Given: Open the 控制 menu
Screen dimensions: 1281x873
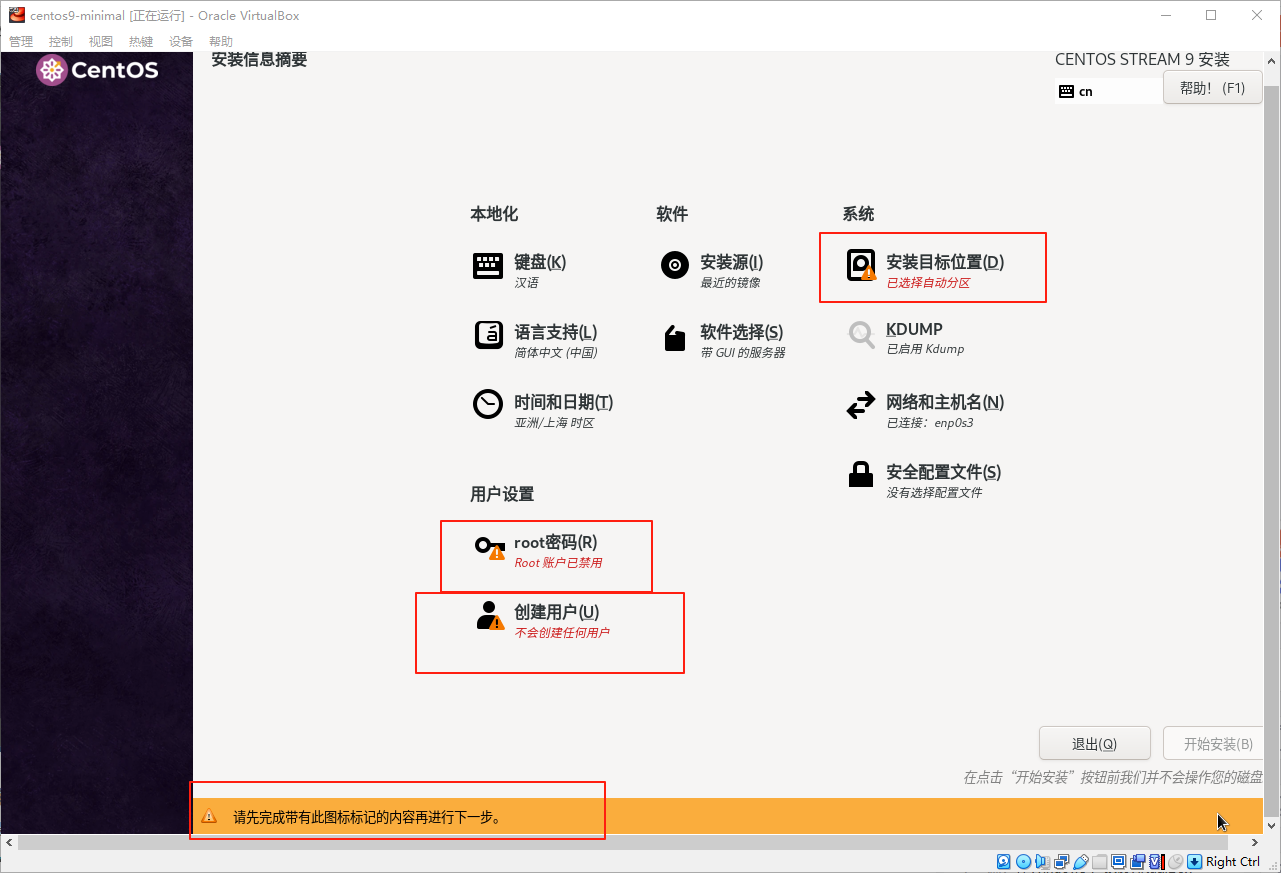Looking at the screenshot, I should [61, 41].
